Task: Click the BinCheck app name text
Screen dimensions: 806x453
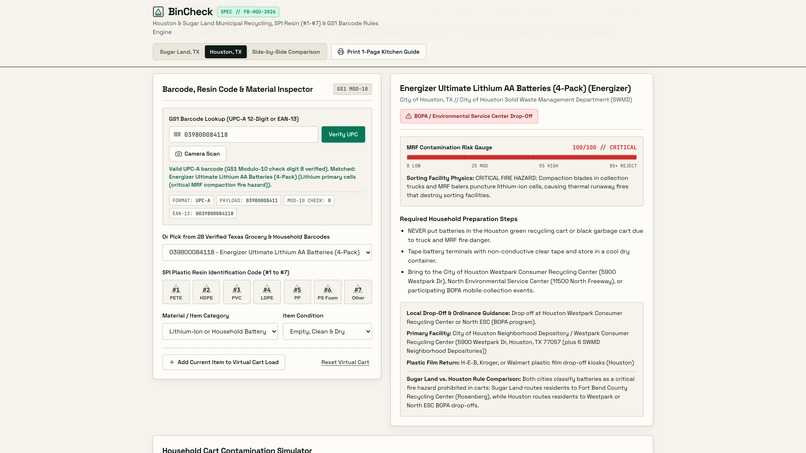Action: (190, 11)
